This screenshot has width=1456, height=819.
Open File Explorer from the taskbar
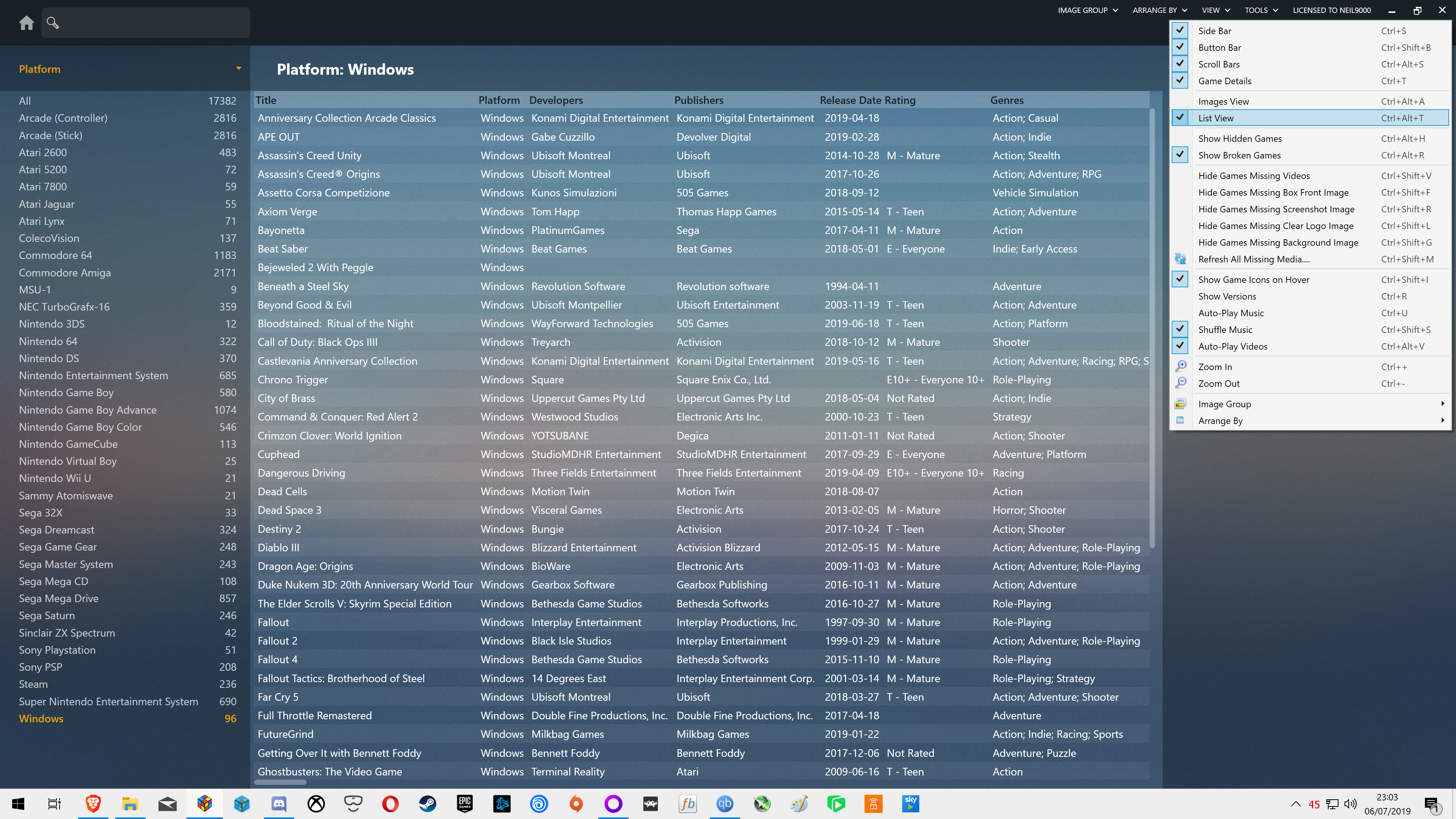[130, 804]
